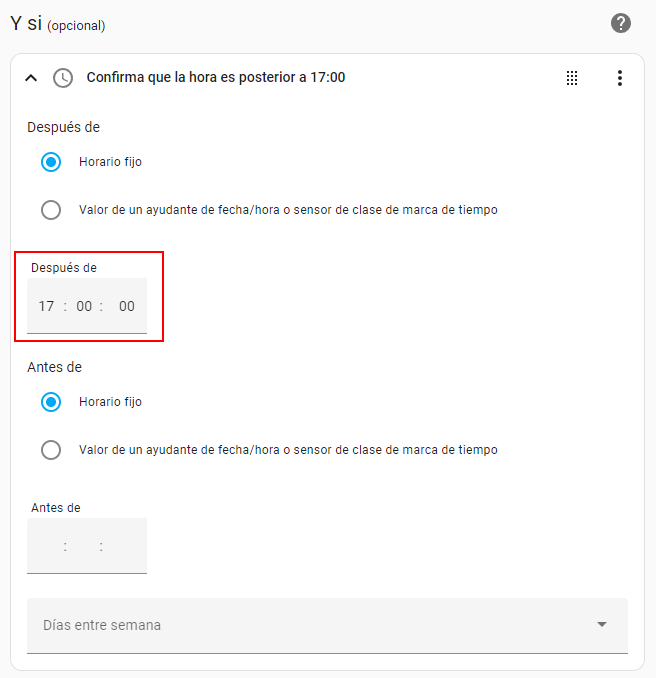Click the drag handle grid icon
Image resolution: width=656 pixels, height=678 pixels.
click(572, 78)
